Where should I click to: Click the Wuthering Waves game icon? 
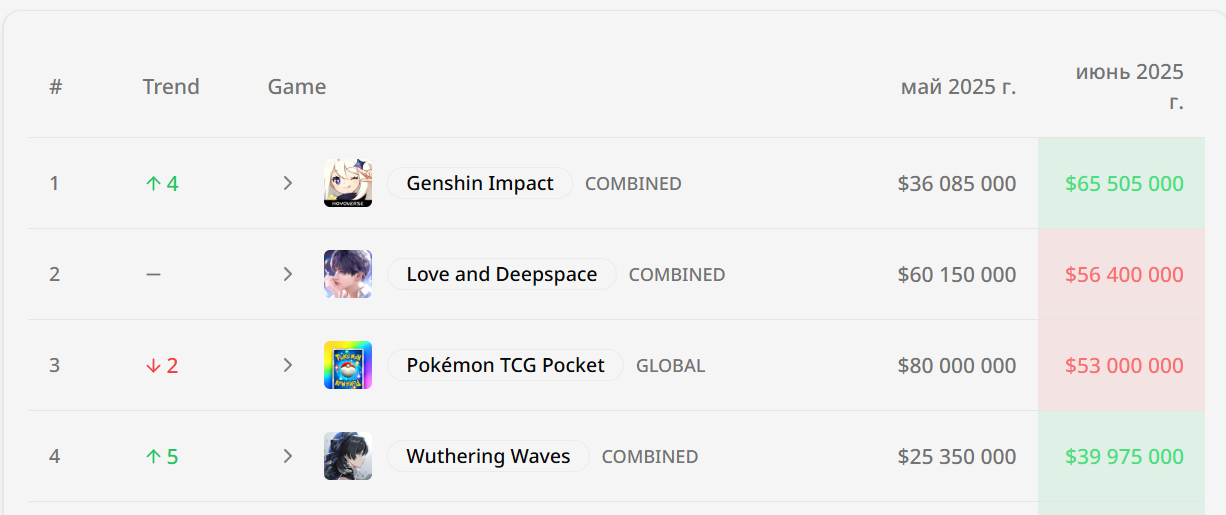(348, 456)
